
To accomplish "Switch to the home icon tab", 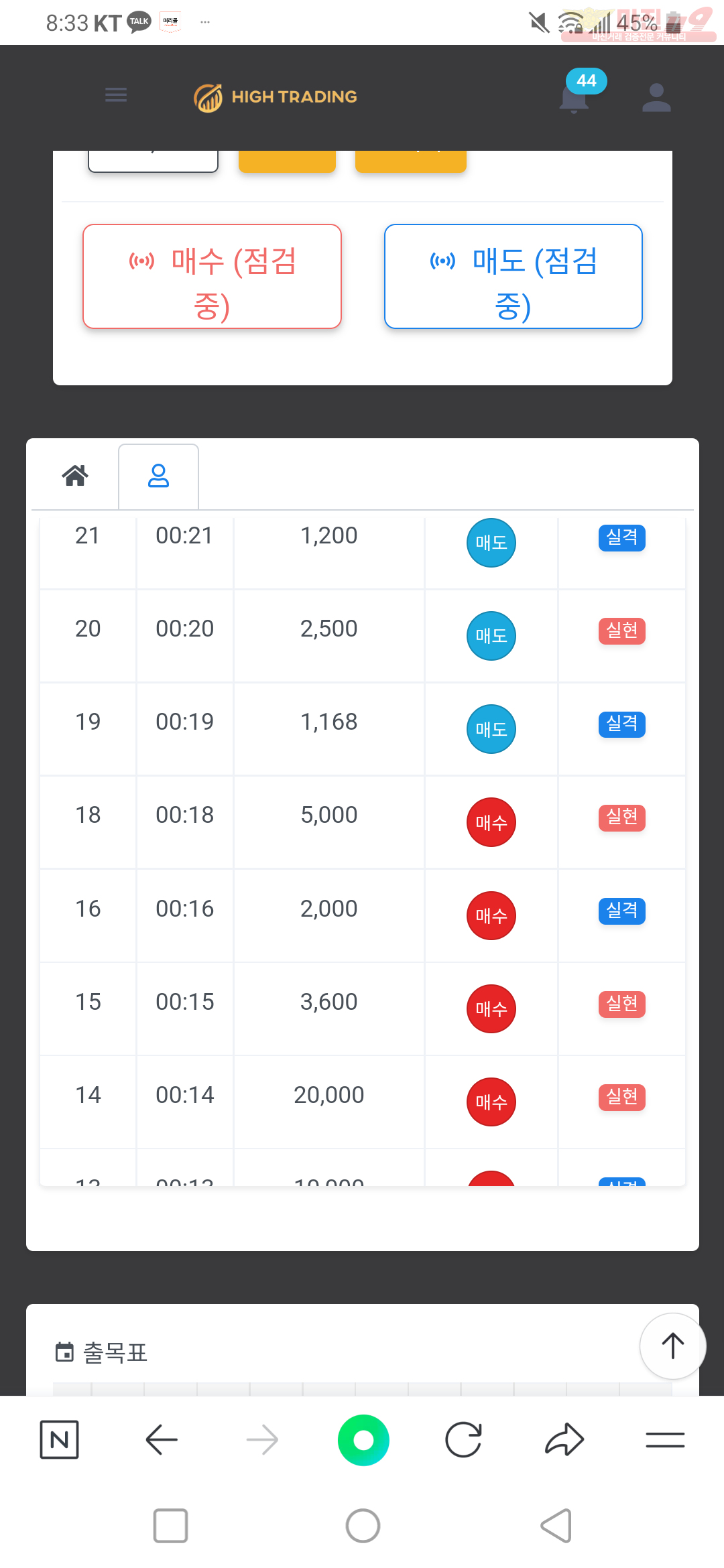I will click(x=75, y=475).
